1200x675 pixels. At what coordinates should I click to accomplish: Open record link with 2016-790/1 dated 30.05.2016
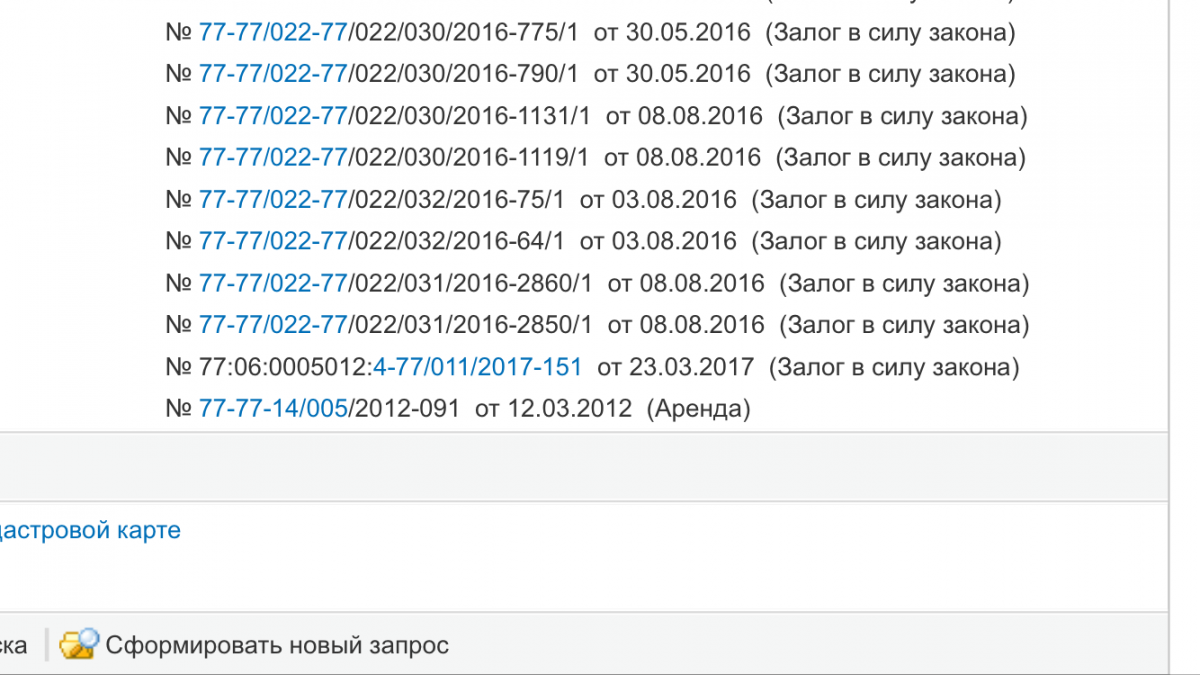coord(273,74)
